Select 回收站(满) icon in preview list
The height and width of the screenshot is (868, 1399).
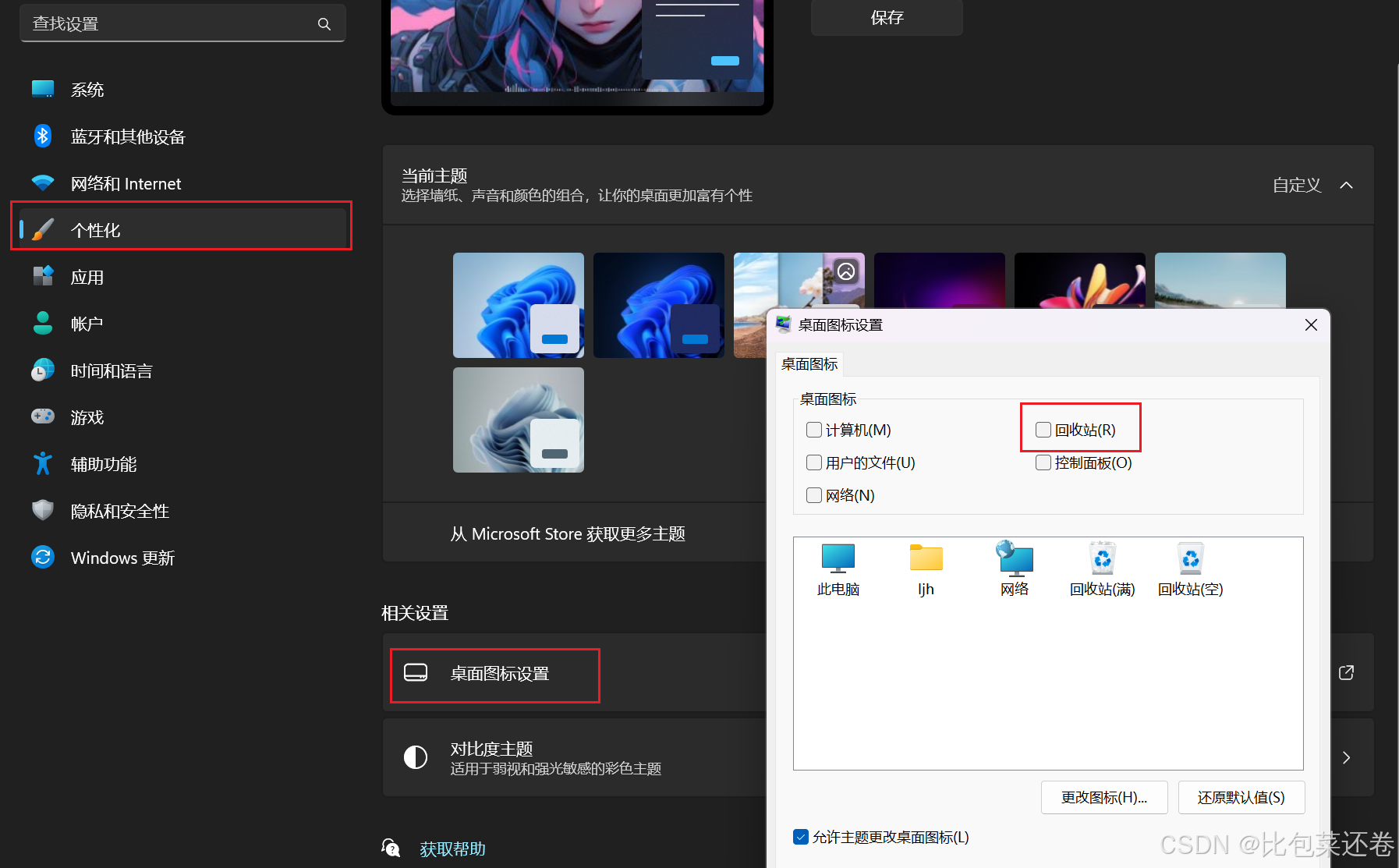[x=1103, y=570]
